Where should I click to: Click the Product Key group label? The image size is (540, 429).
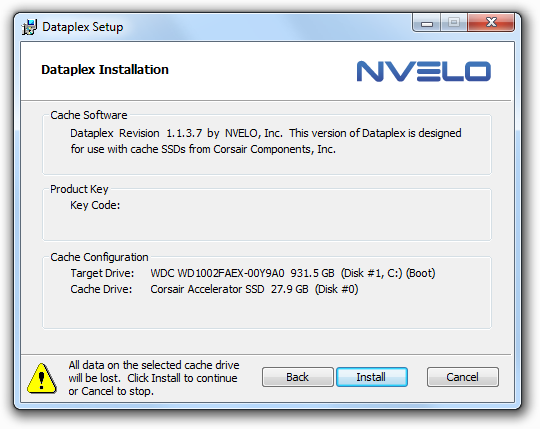(79, 189)
